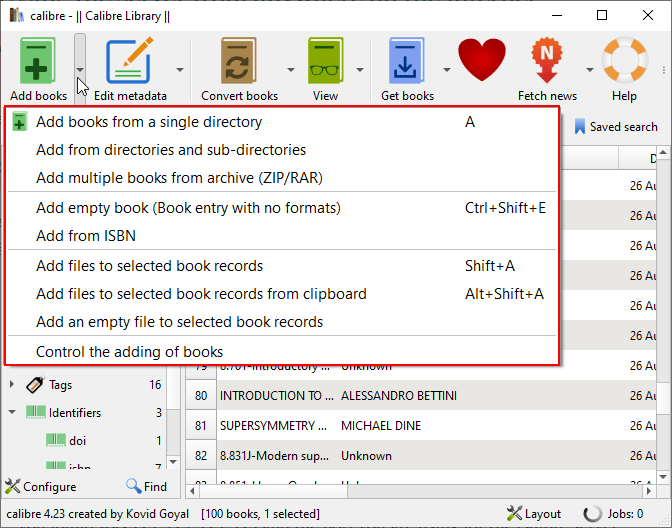Select Add from ISBN
This screenshot has height=528, width=672.
282,236
